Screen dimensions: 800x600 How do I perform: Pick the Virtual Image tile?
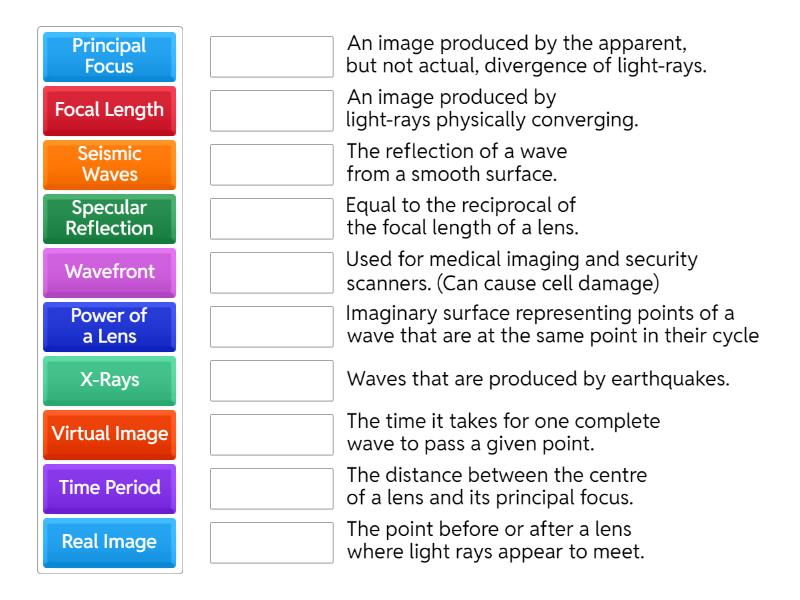click(110, 435)
